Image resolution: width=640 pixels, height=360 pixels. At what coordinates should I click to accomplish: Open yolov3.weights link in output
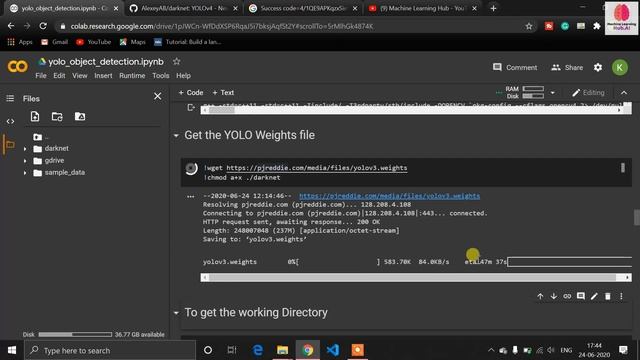[389, 196]
